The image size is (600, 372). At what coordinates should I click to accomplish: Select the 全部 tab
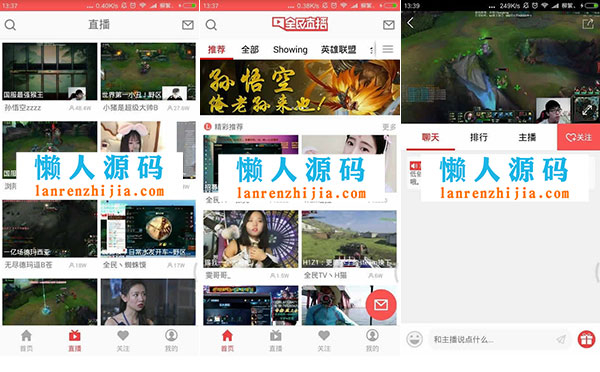[x=250, y=49]
